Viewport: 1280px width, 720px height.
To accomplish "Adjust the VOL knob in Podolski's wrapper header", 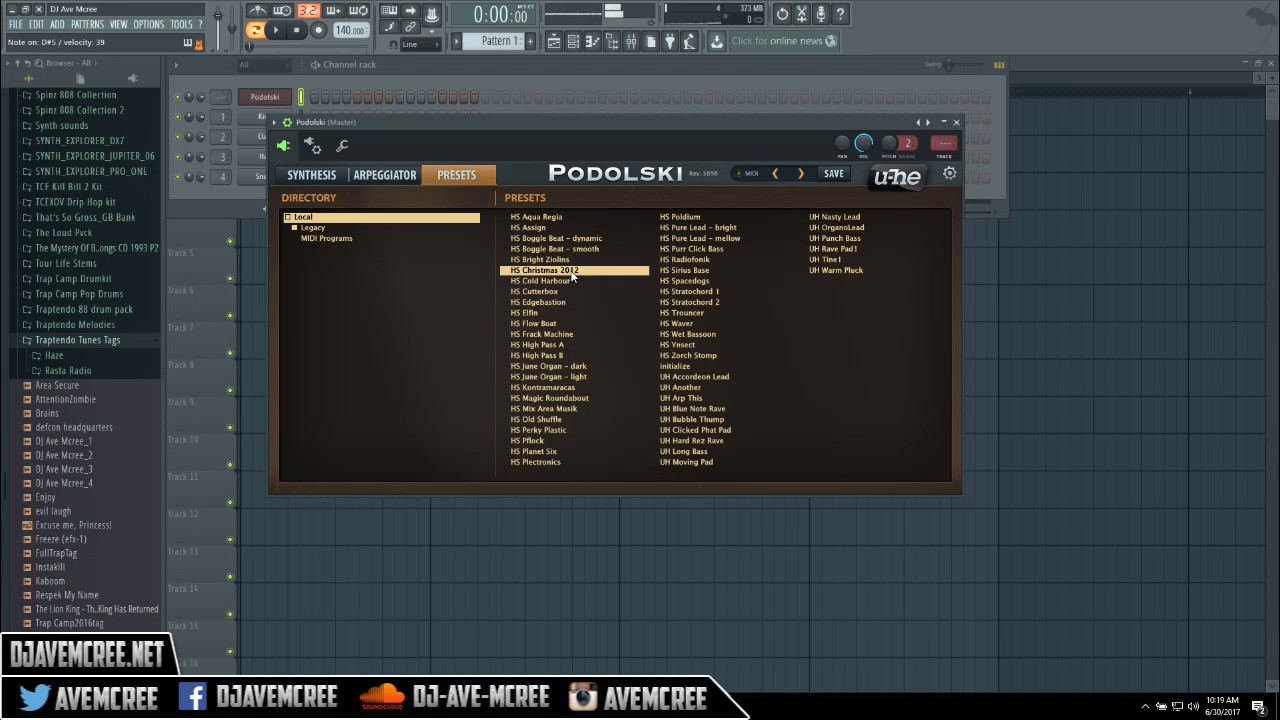I will click(x=863, y=142).
